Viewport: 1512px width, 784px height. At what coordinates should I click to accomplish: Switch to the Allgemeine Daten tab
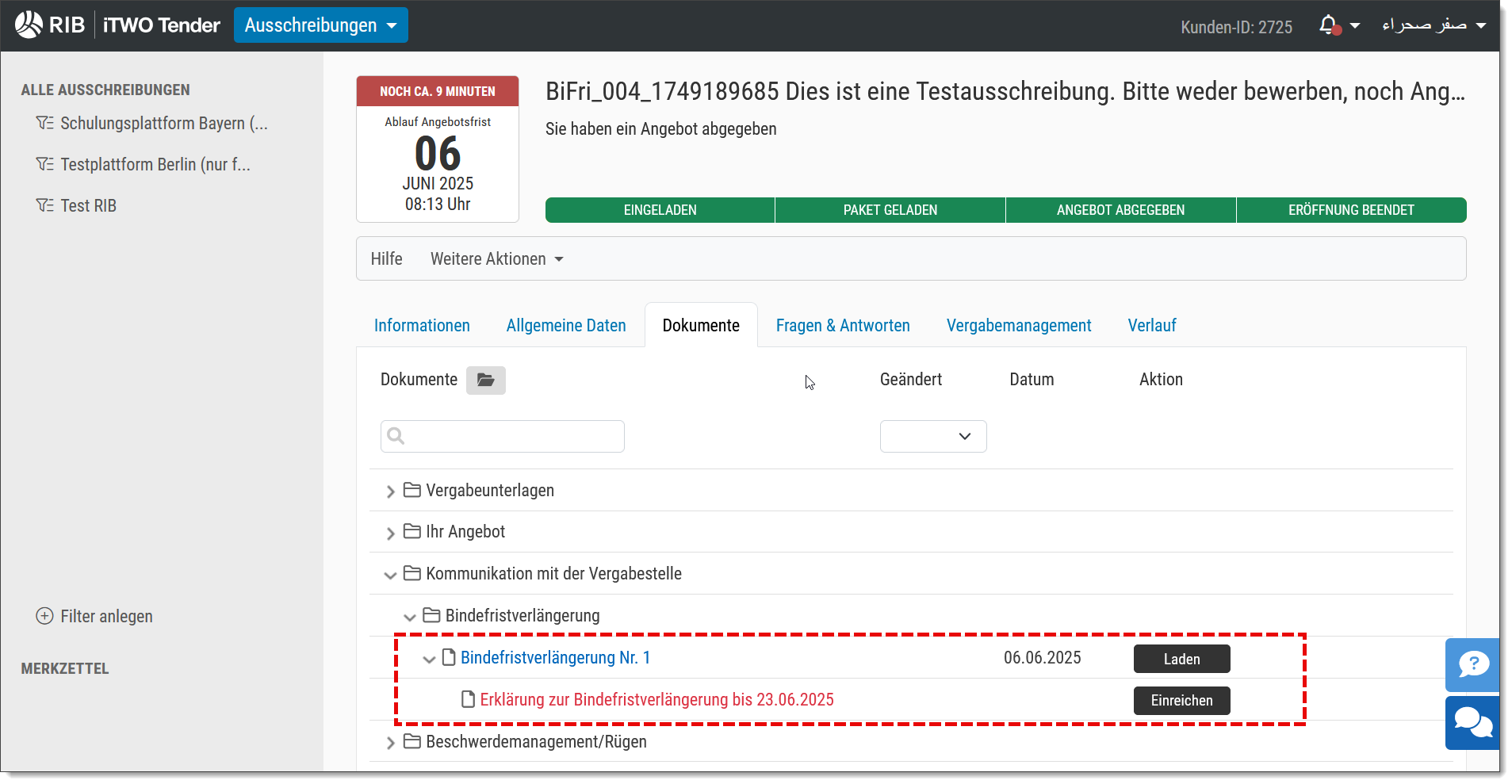click(566, 325)
